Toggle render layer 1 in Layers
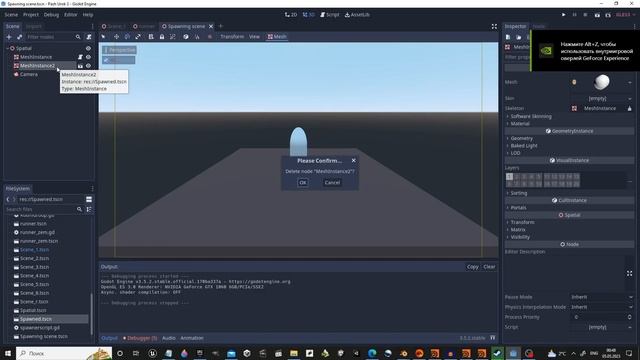This screenshot has height=360, width=640. coord(509,177)
